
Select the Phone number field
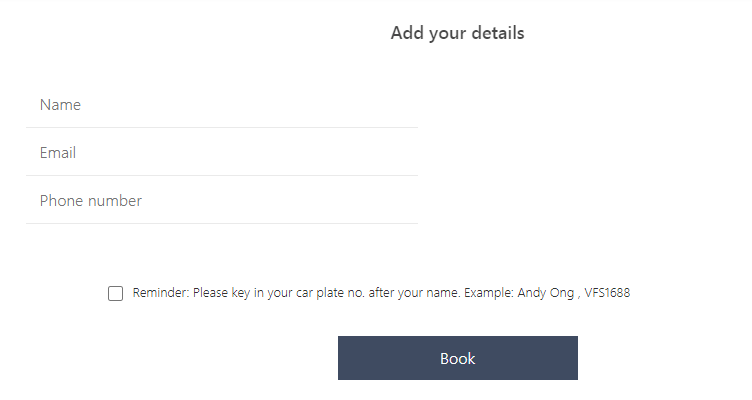point(222,201)
